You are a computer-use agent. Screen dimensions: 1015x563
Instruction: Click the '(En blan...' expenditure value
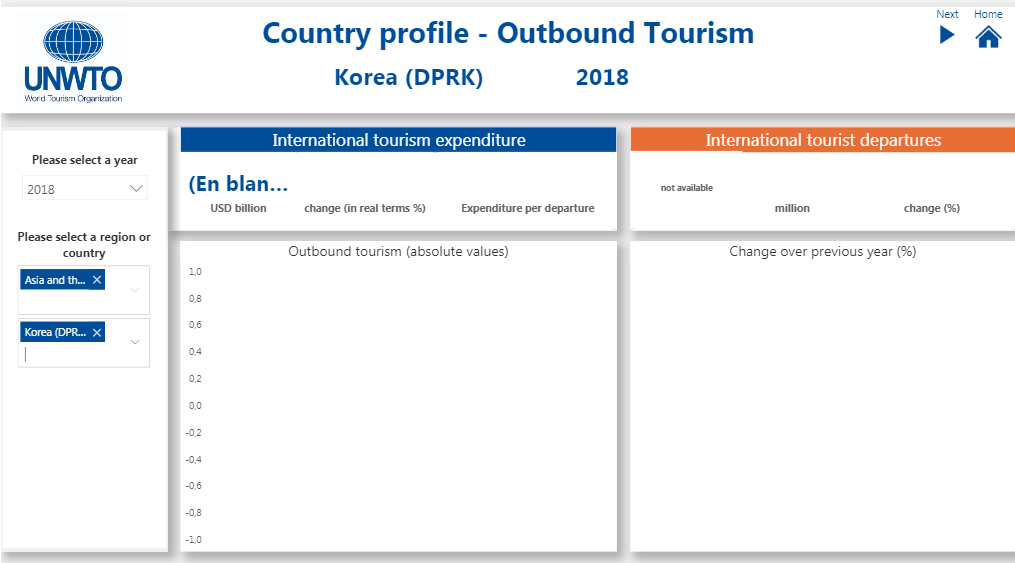click(x=238, y=184)
